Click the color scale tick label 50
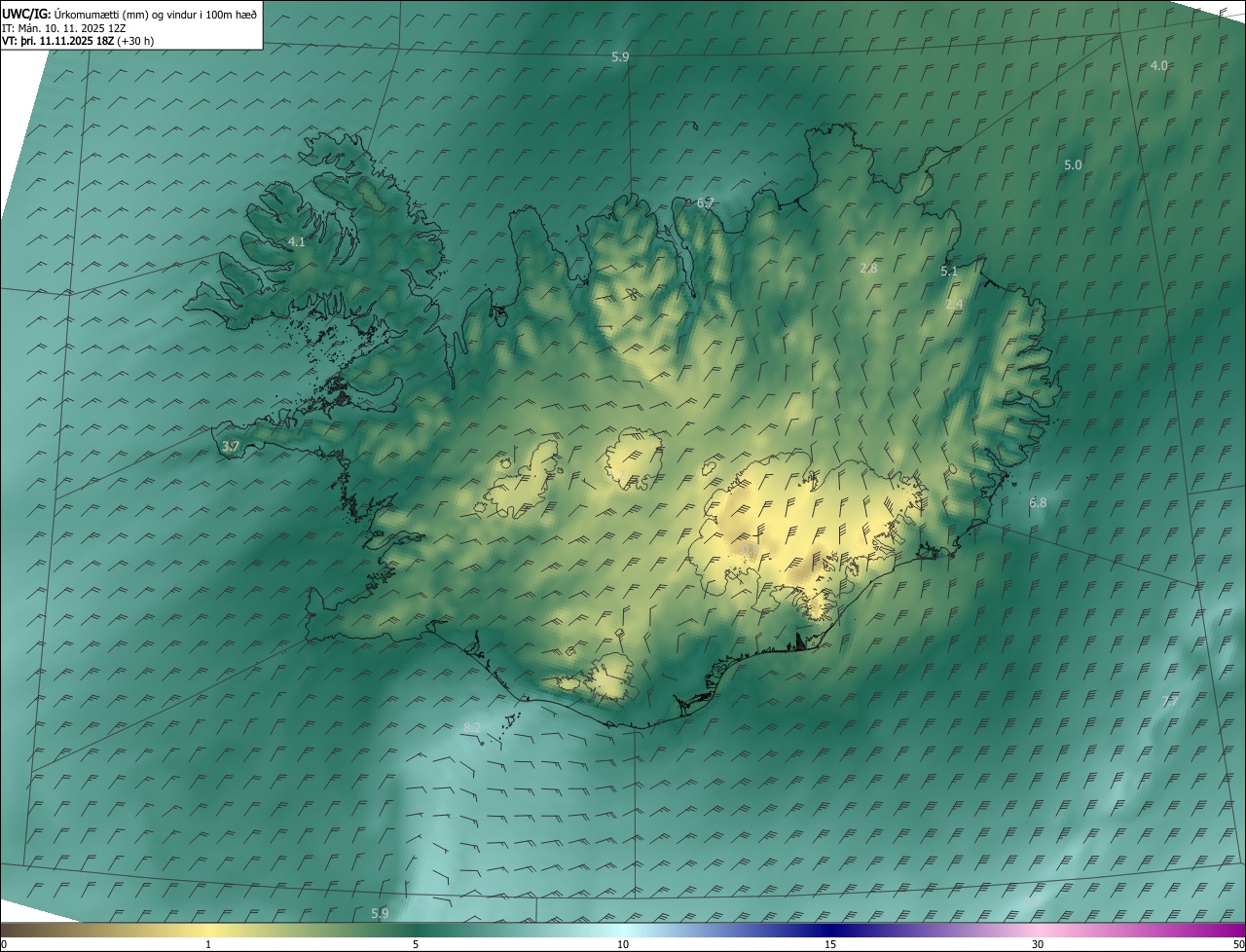 coord(1238,945)
